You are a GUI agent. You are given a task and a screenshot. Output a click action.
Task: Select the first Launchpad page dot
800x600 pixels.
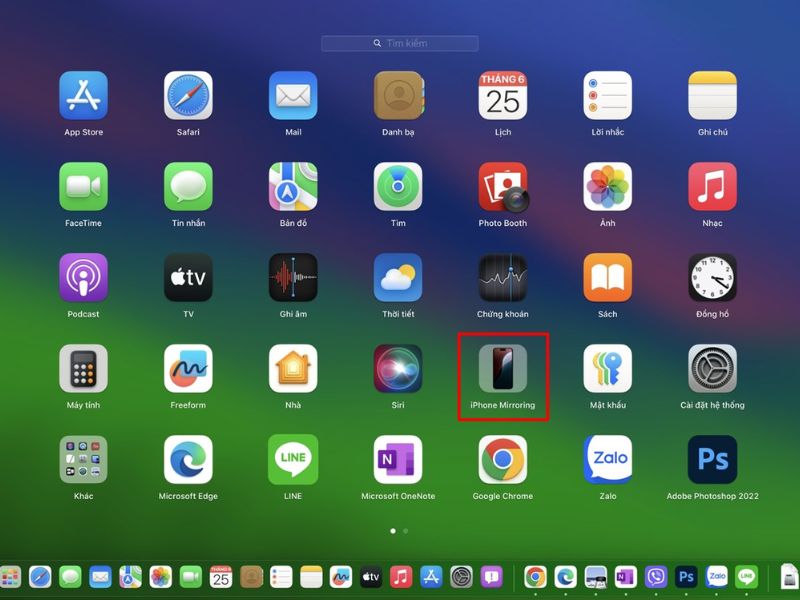coord(393,531)
